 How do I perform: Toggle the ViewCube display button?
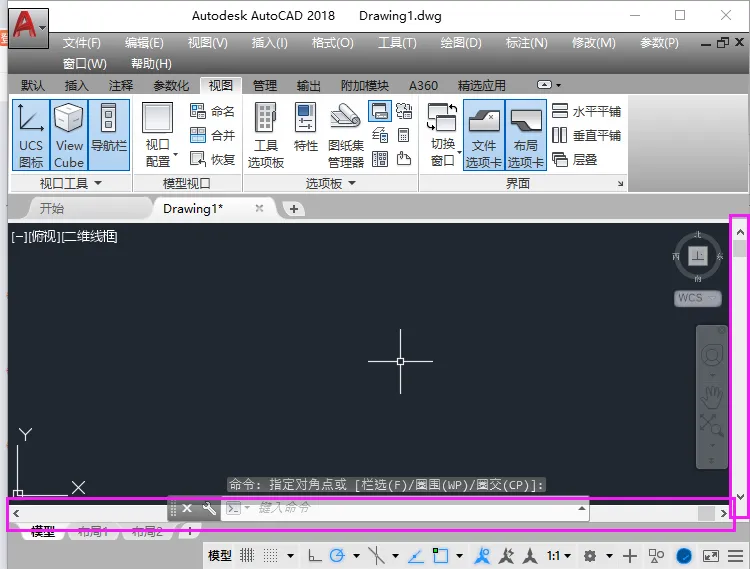click(x=69, y=135)
